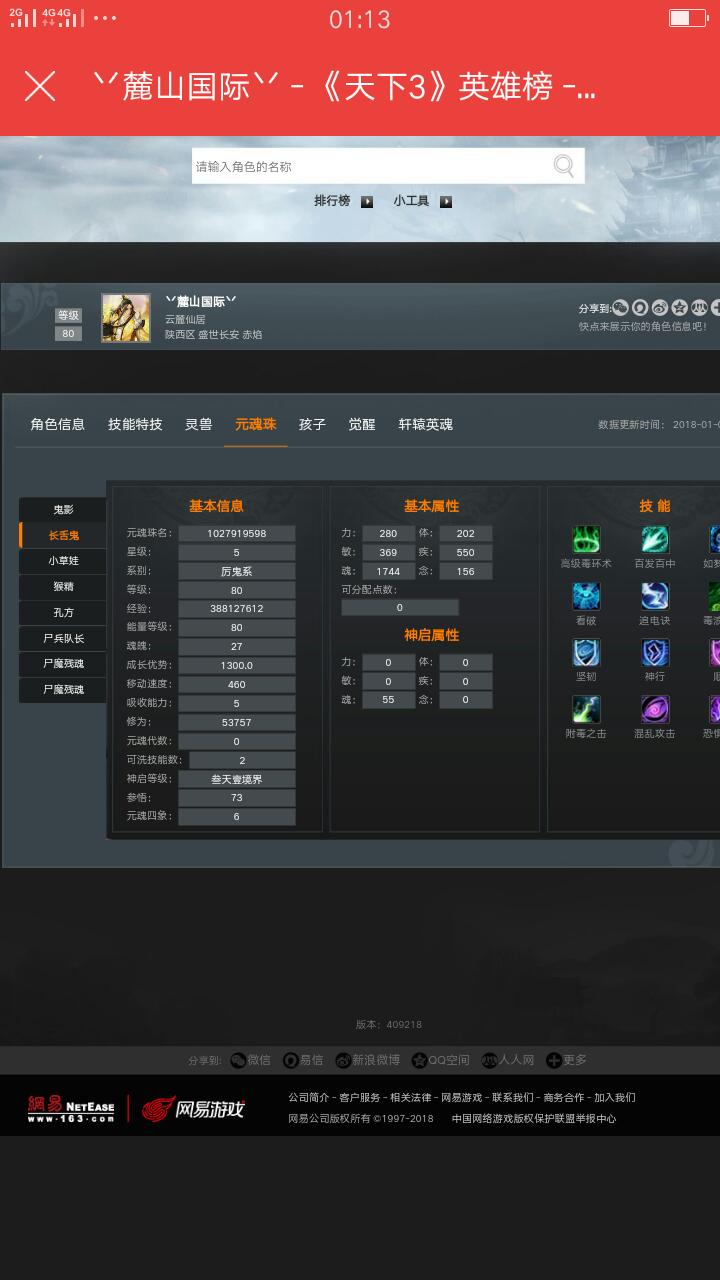Tap the battery indicator in status bar
720x1280 pixels.
[688, 18]
